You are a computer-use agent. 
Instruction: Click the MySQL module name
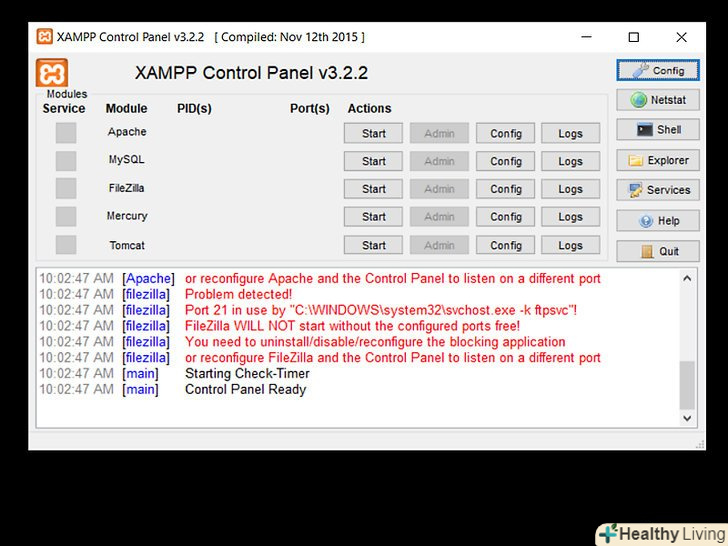[126, 160]
